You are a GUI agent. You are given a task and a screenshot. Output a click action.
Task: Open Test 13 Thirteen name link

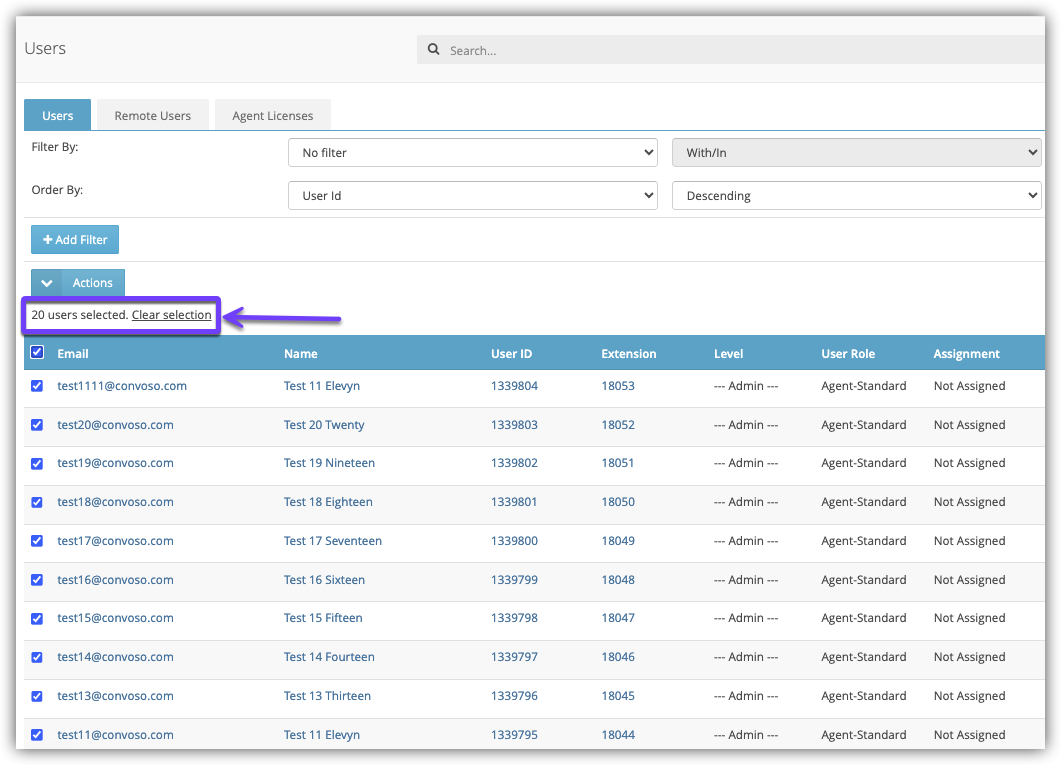click(x=328, y=695)
